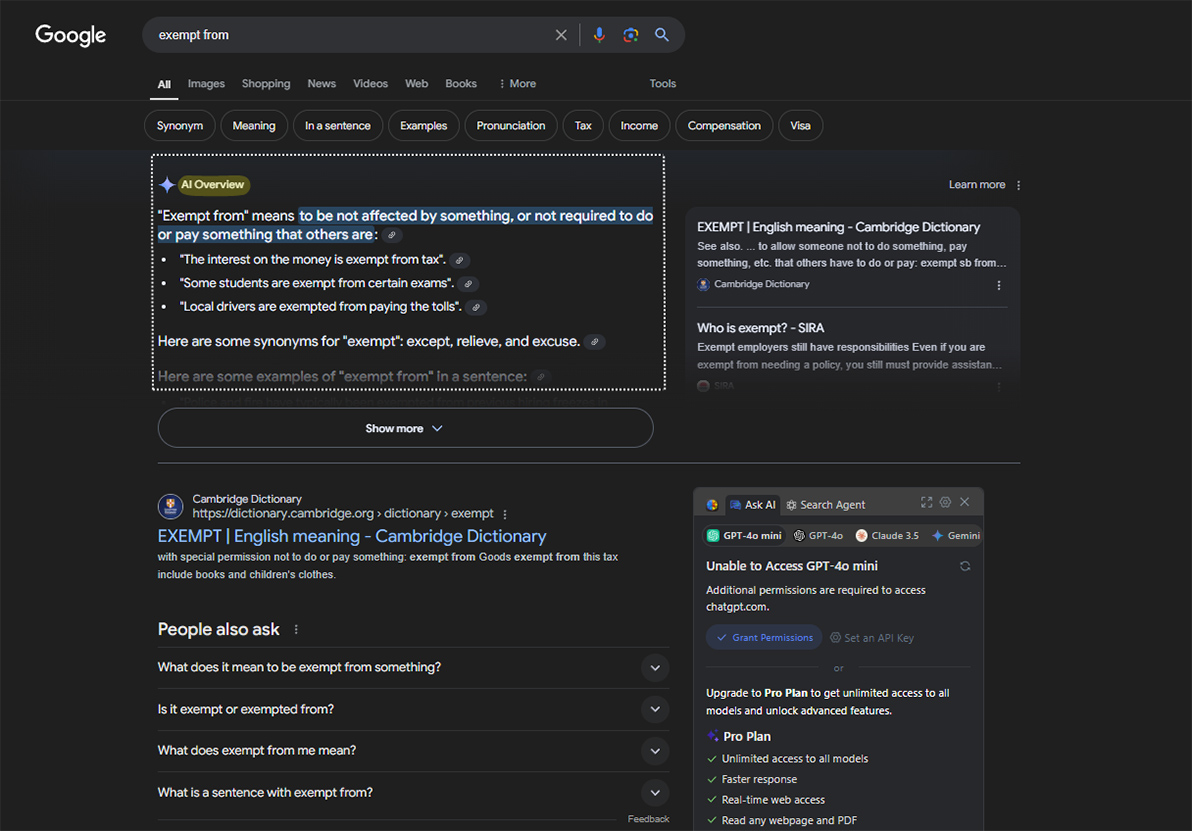The height and width of the screenshot is (831, 1192).
Task: Switch to Ask AI tab
Action: (x=753, y=505)
